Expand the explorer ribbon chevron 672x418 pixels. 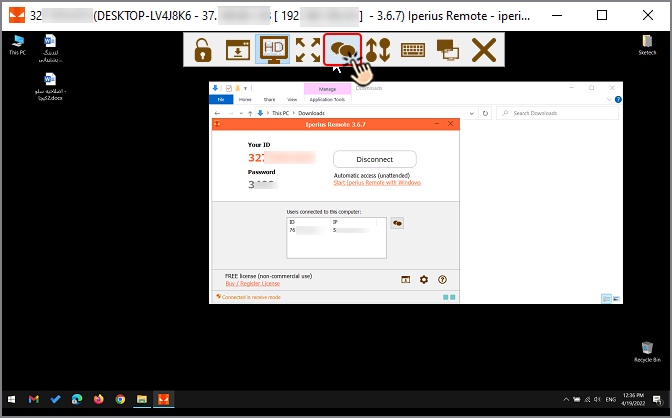(x=609, y=99)
